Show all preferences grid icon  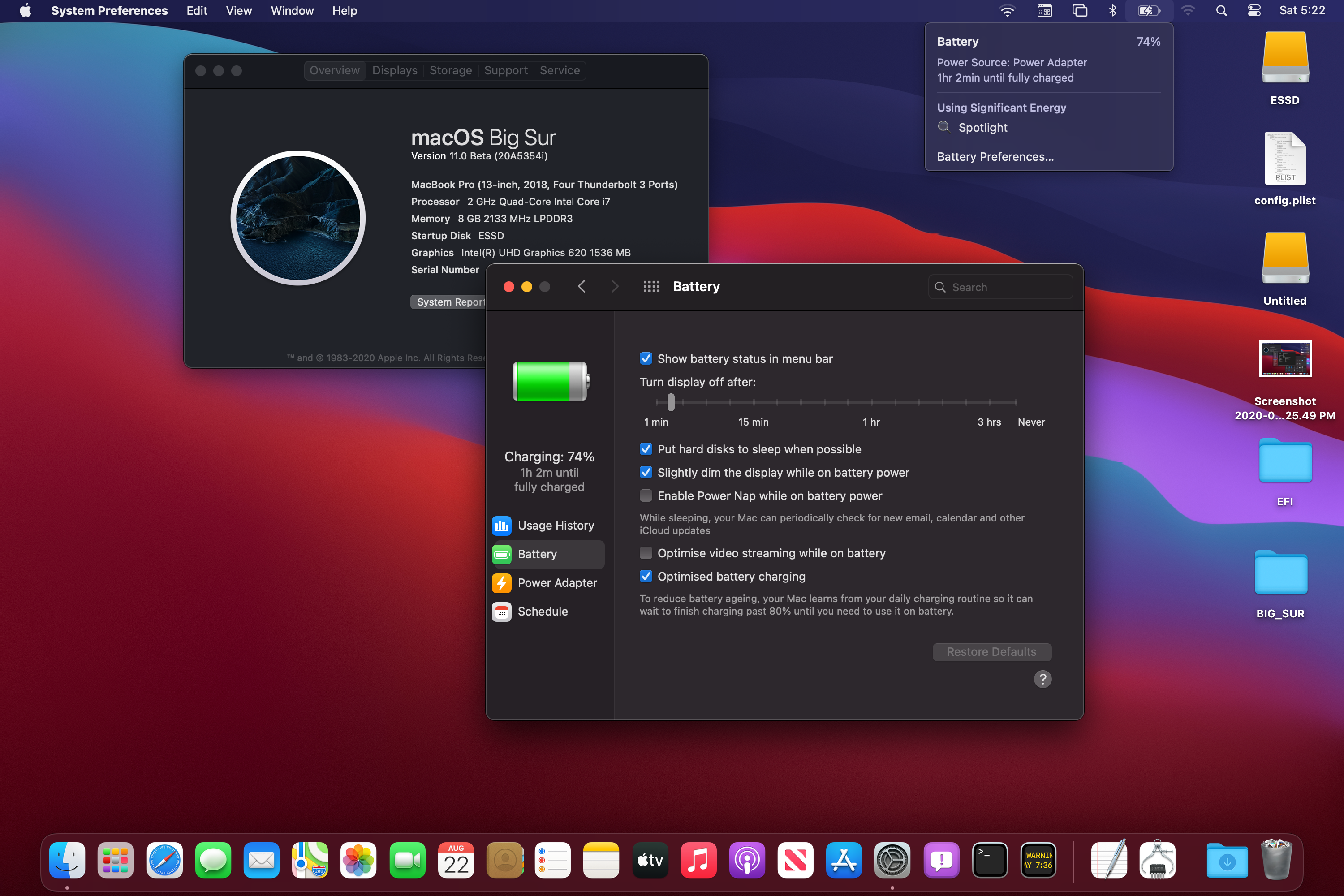(x=651, y=286)
